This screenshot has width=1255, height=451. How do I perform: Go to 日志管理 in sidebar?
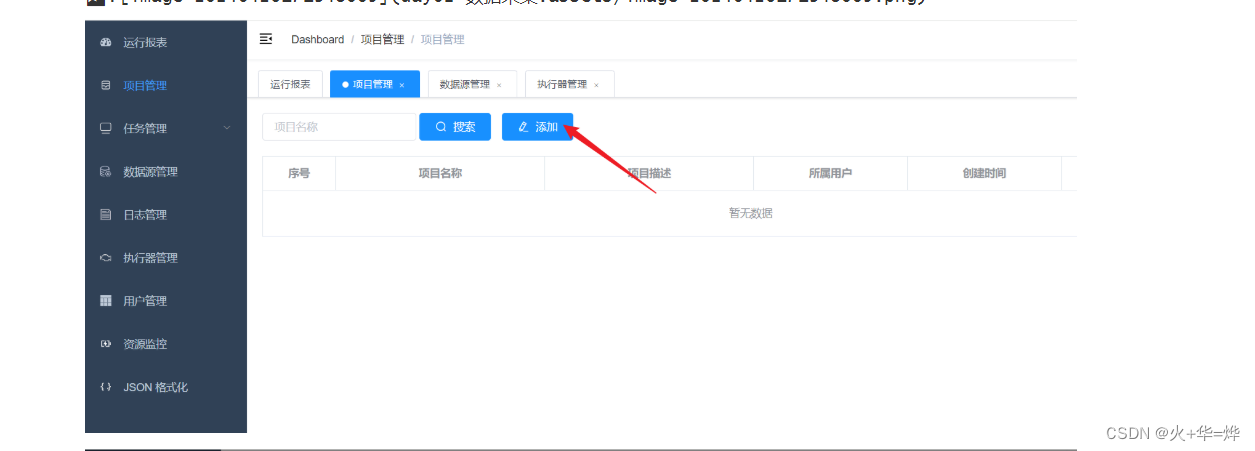tap(166, 215)
